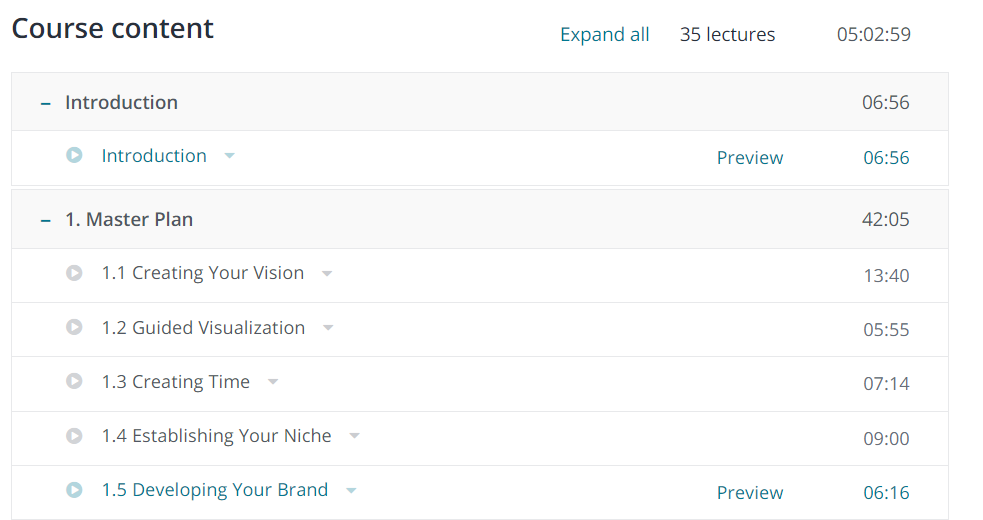Click play icon for 1.1 Creating Your Vision
This screenshot has height=520, width=983.
pos(74,273)
